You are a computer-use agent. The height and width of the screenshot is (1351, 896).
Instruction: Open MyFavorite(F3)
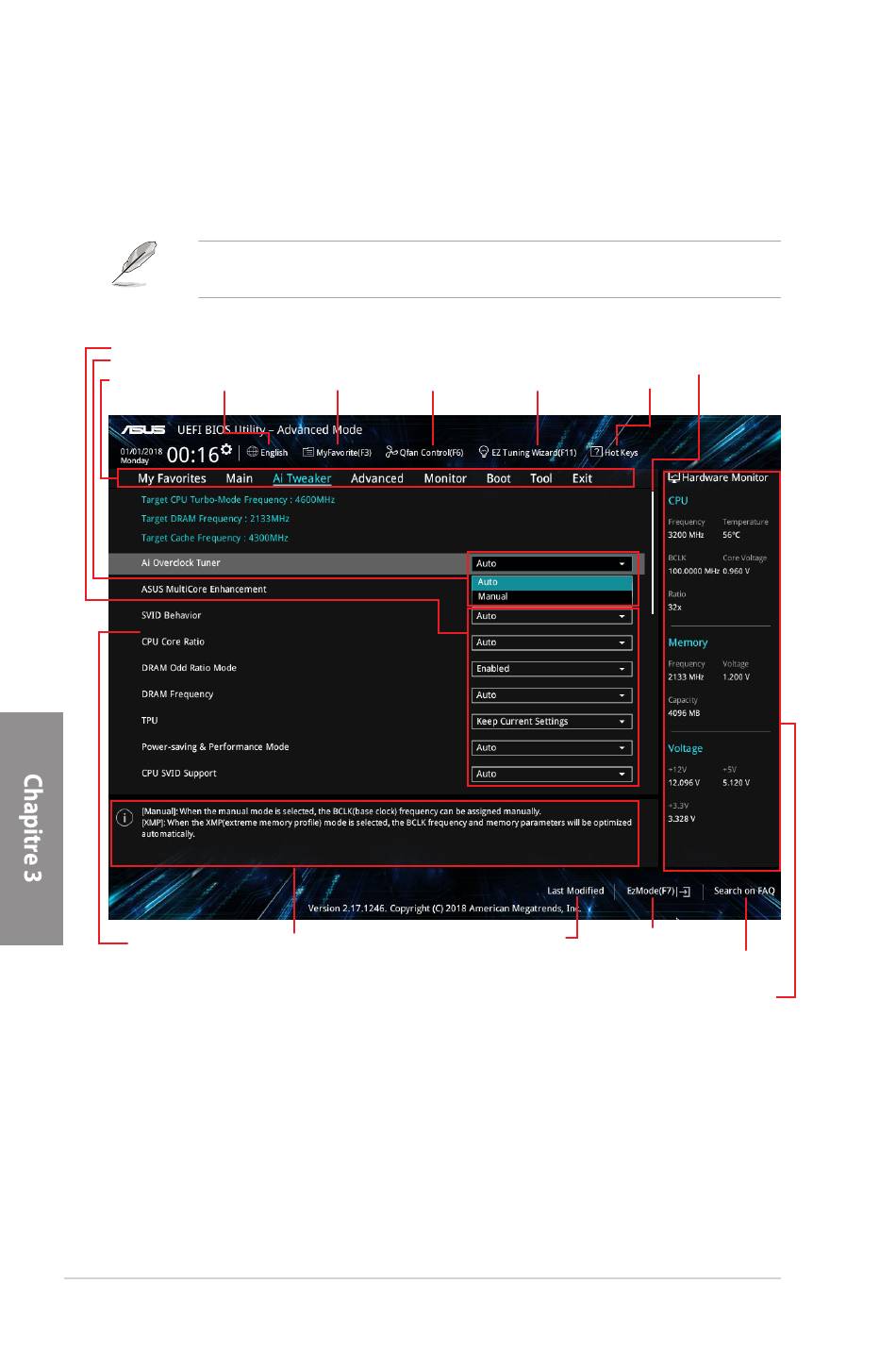pyautogui.click(x=337, y=453)
